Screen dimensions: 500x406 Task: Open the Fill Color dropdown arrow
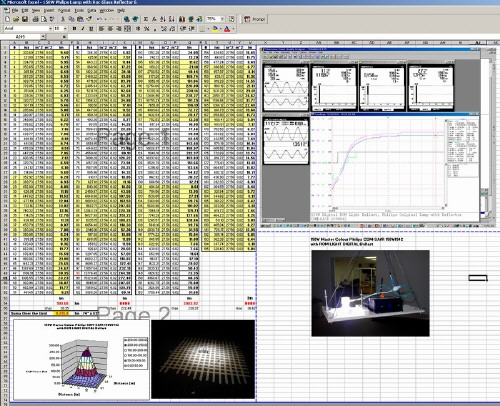[x=221, y=29]
